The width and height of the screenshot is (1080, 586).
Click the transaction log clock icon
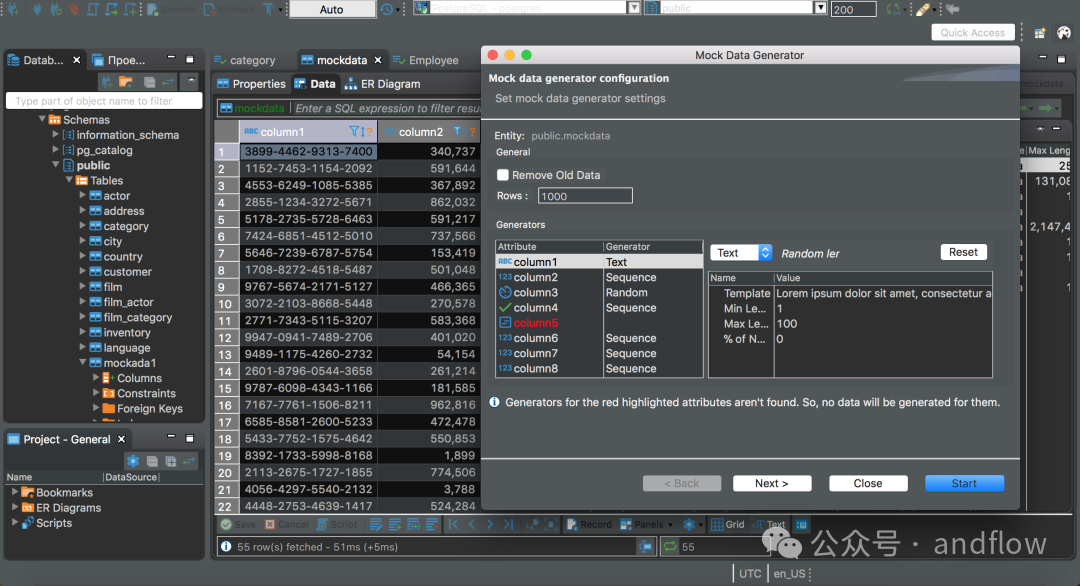tap(387, 9)
